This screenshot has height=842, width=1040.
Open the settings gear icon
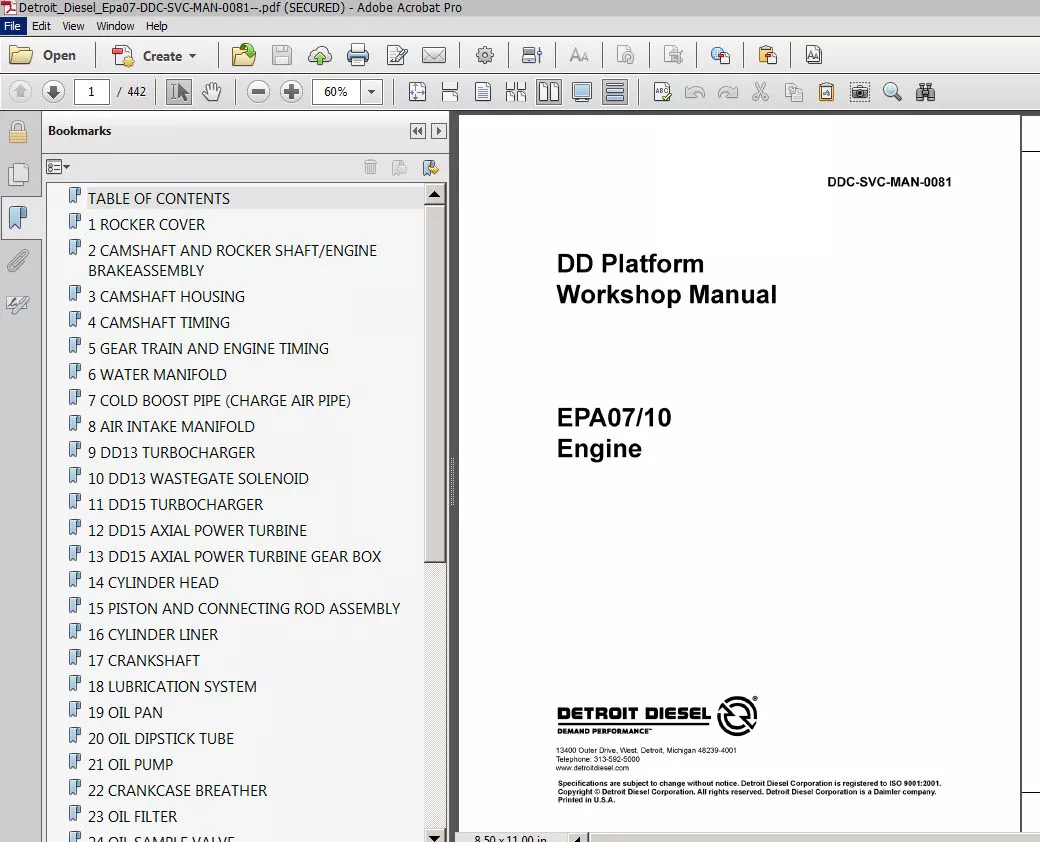(485, 56)
